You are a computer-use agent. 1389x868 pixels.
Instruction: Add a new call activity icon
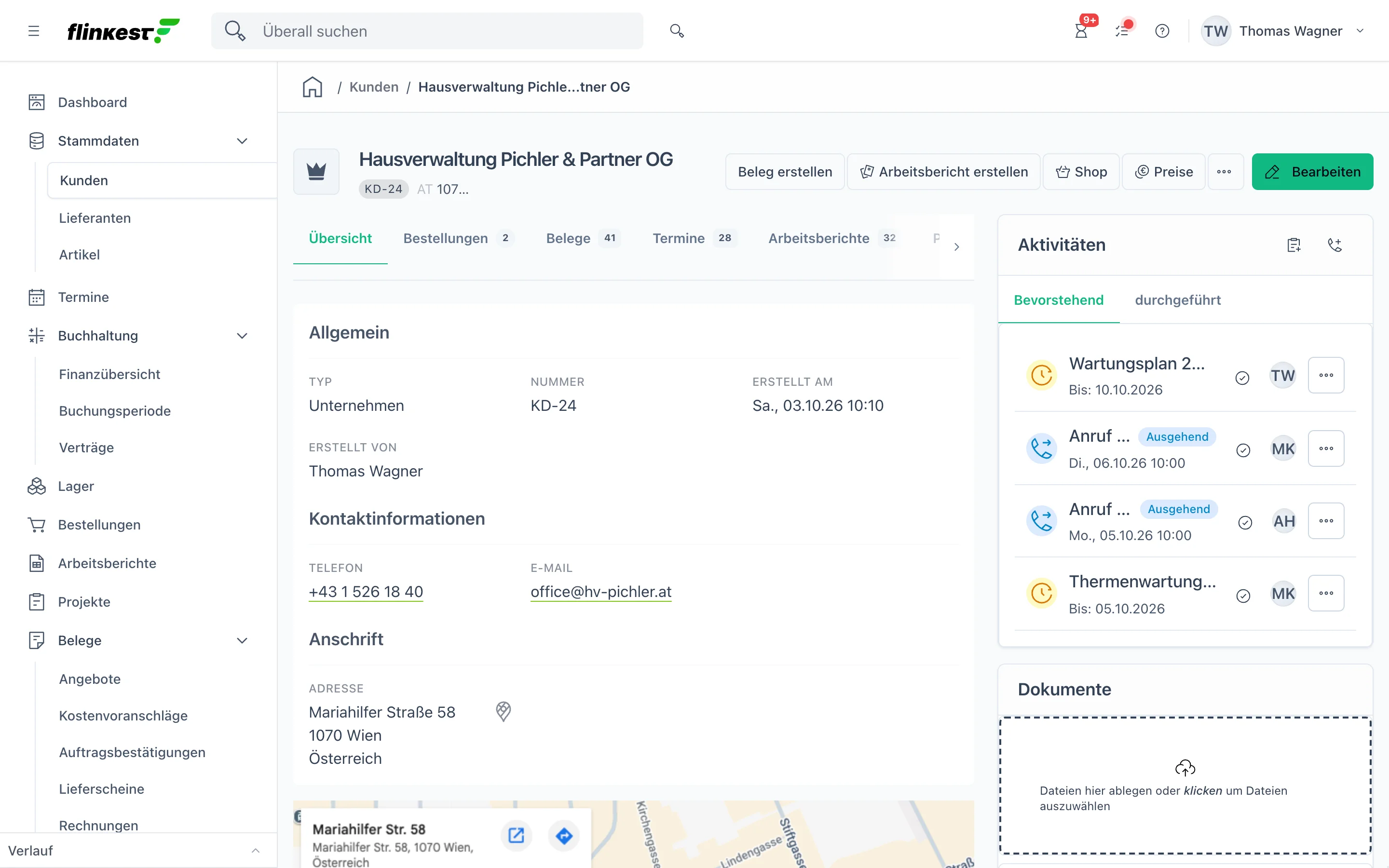pyautogui.click(x=1335, y=245)
